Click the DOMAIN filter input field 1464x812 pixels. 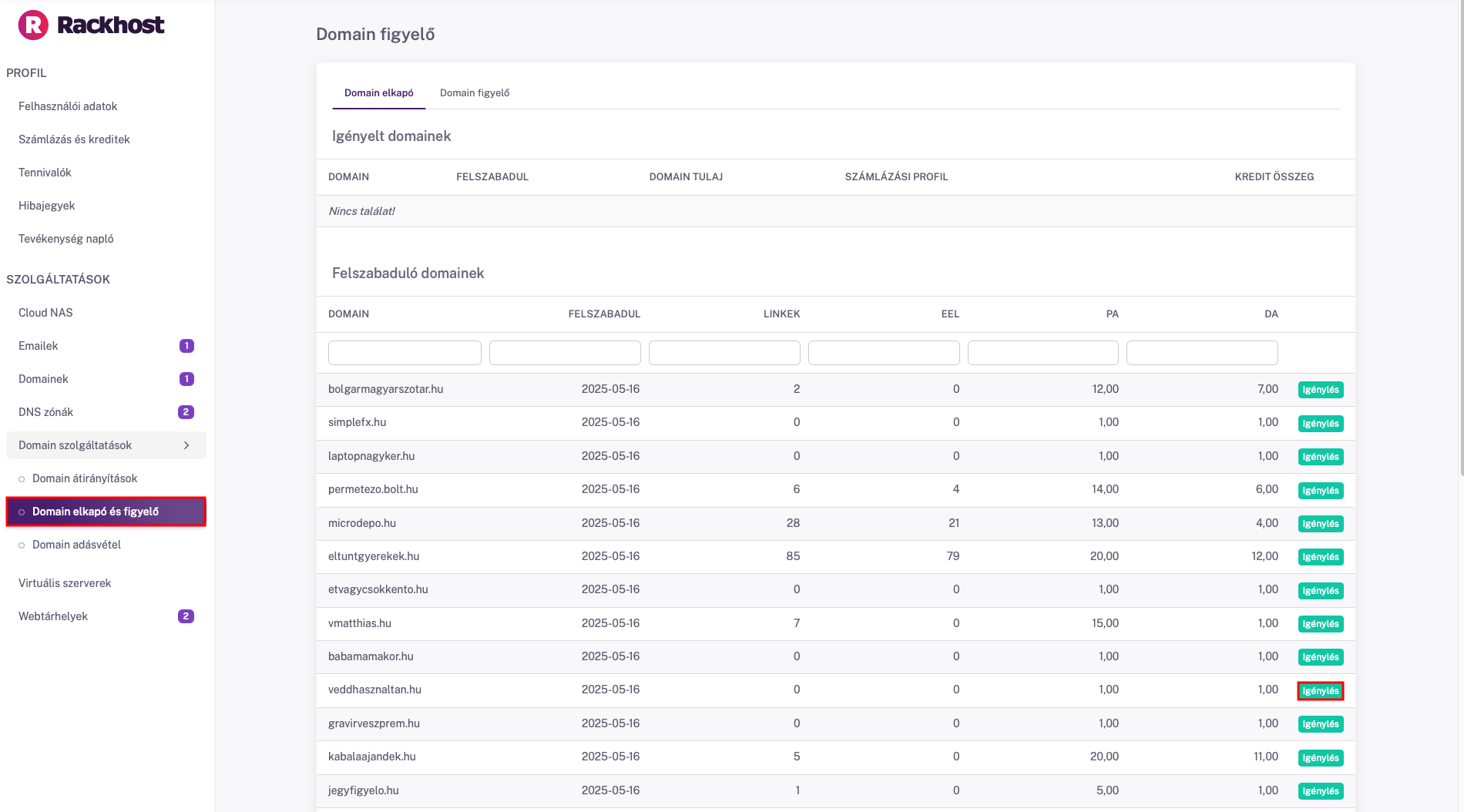[405, 353]
